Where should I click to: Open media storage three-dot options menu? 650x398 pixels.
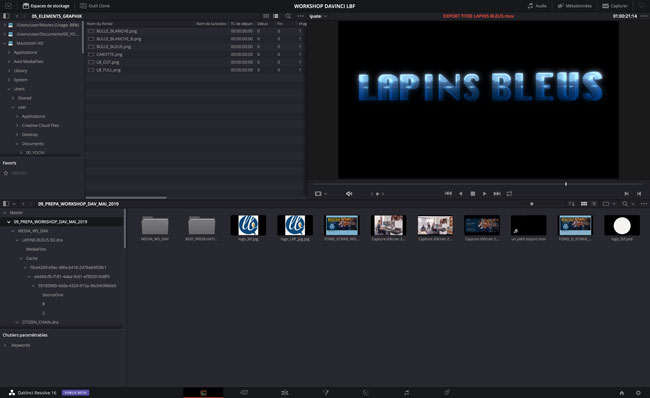301,16
